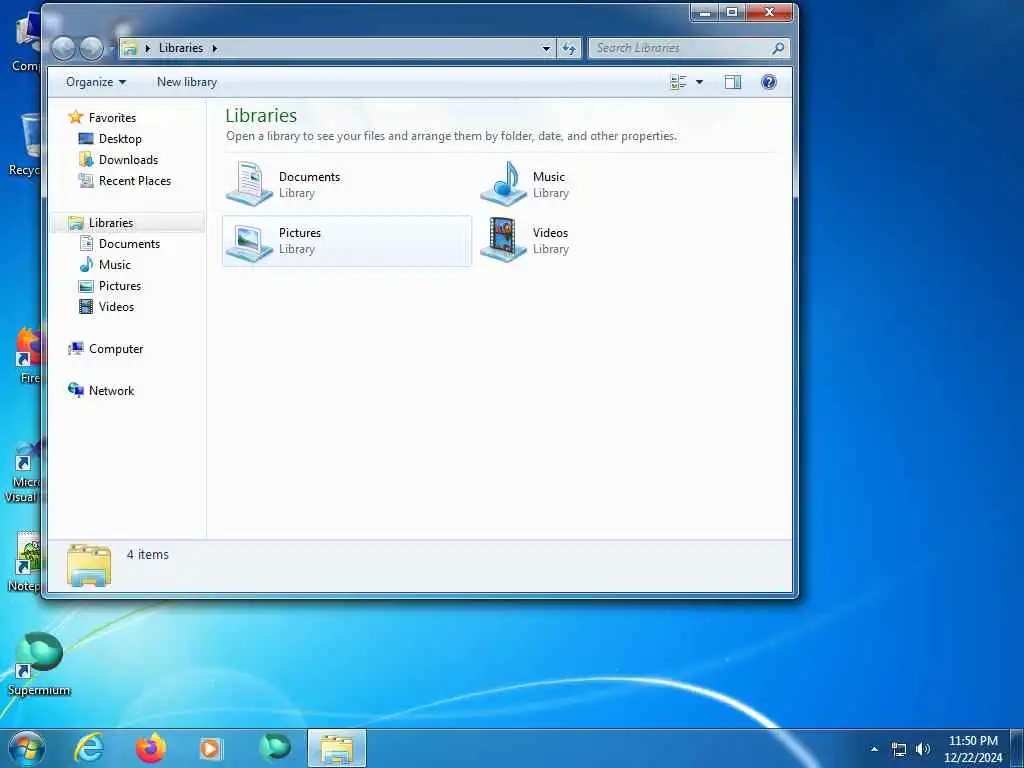Viewport: 1024px width, 768px height.
Task: Open Windows Media Player from taskbar
Action: coord(211,748)
